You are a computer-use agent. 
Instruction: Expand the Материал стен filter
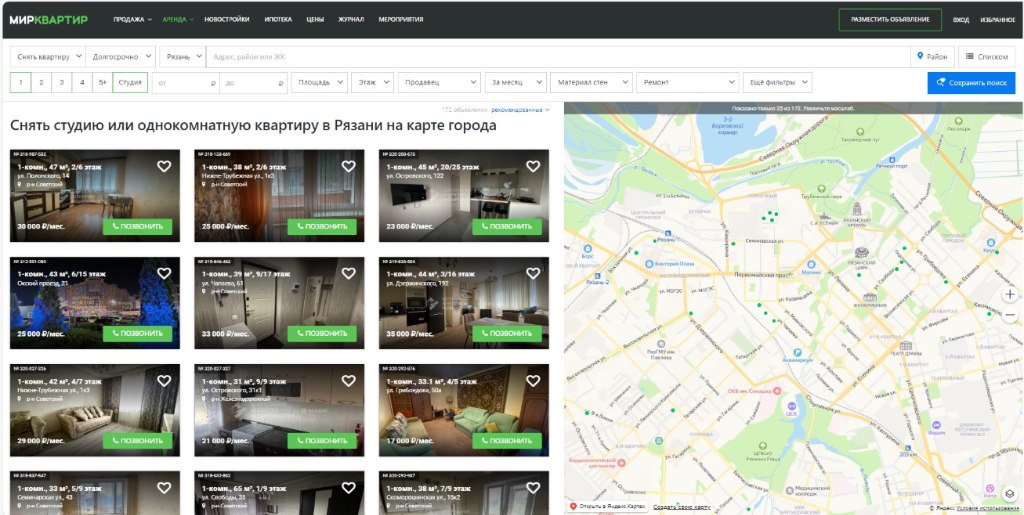coord(591,83)
